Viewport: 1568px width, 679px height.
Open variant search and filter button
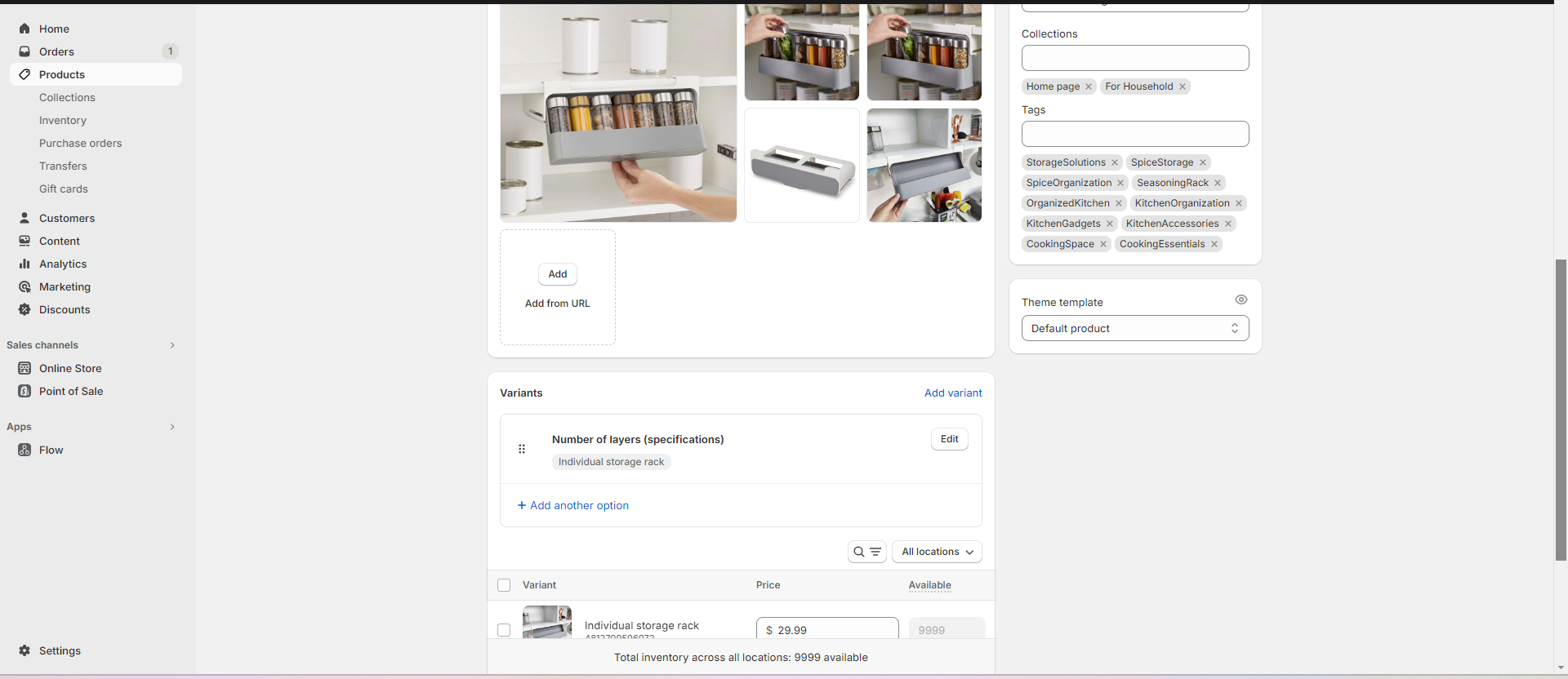[866, 552]
